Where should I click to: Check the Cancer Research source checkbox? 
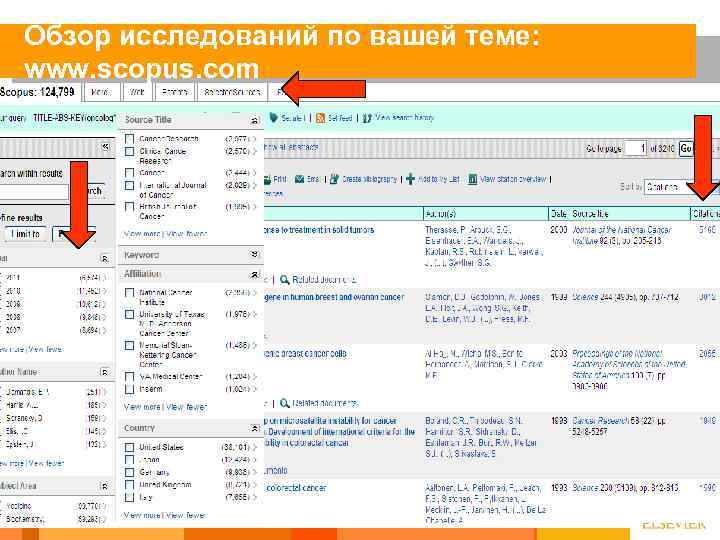(129, 139)
